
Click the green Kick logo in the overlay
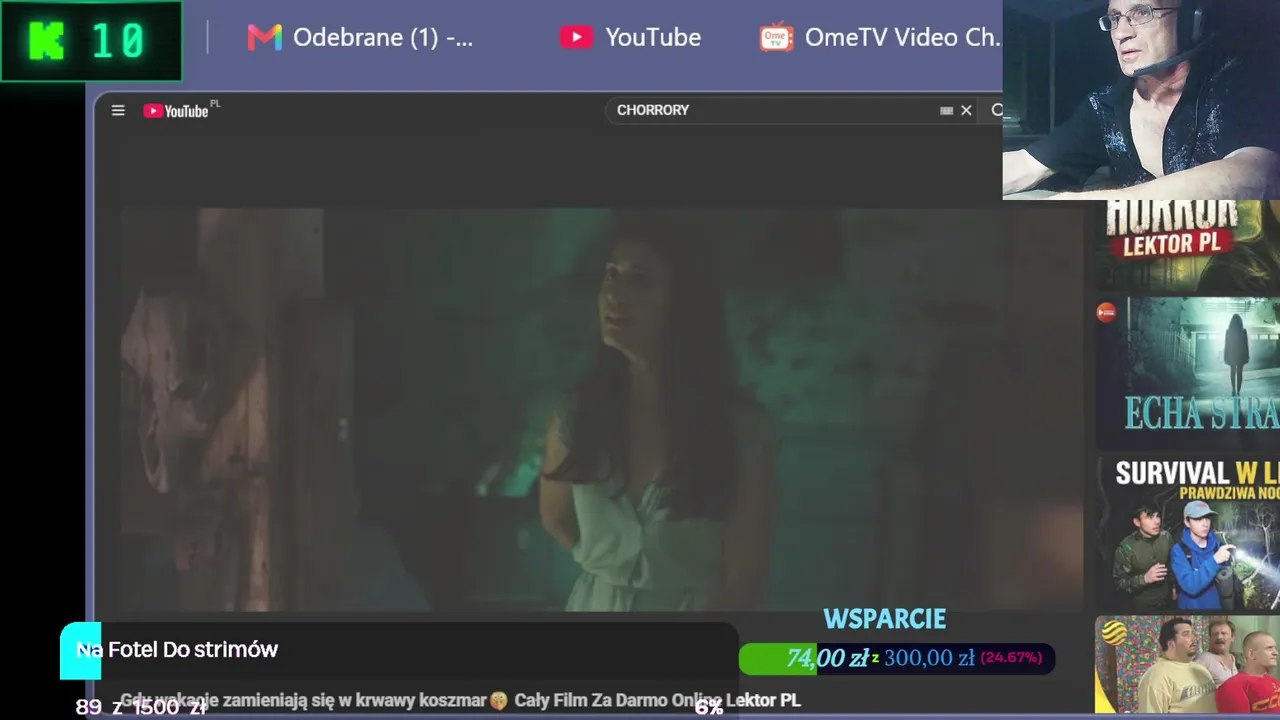[46, 41]
